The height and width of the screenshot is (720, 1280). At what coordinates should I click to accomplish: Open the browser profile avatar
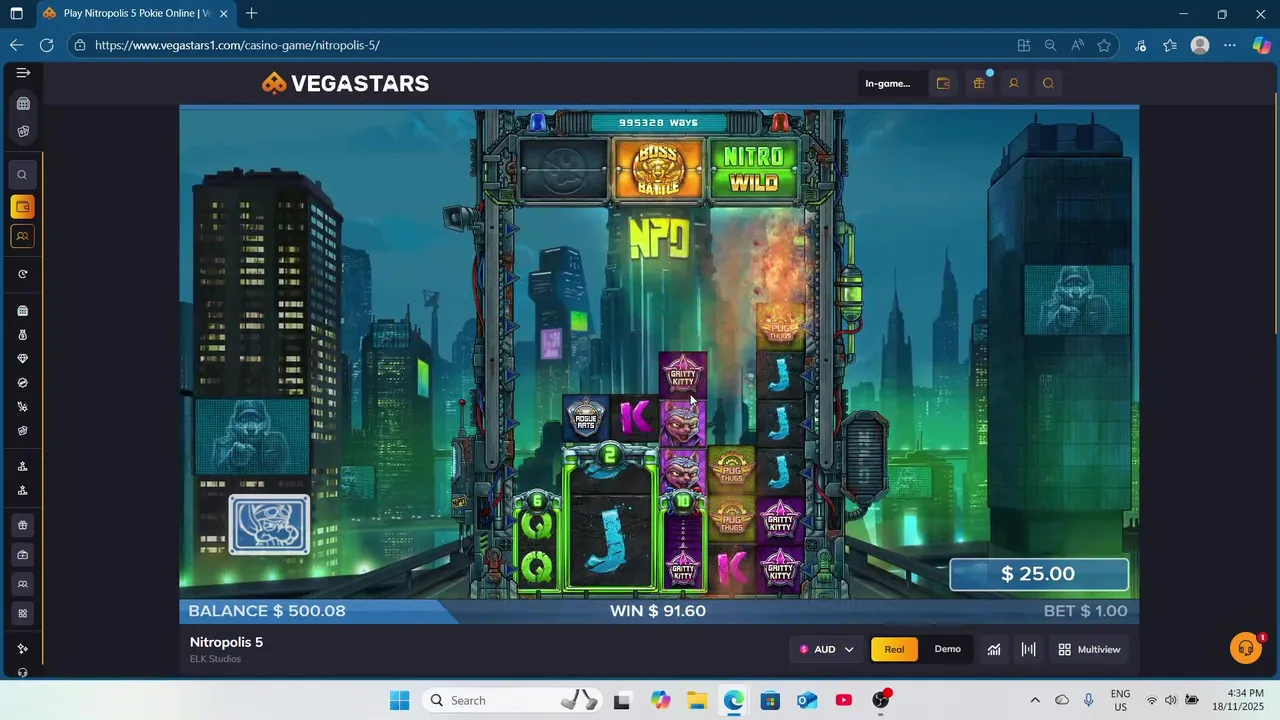[x=1200, y=45]
